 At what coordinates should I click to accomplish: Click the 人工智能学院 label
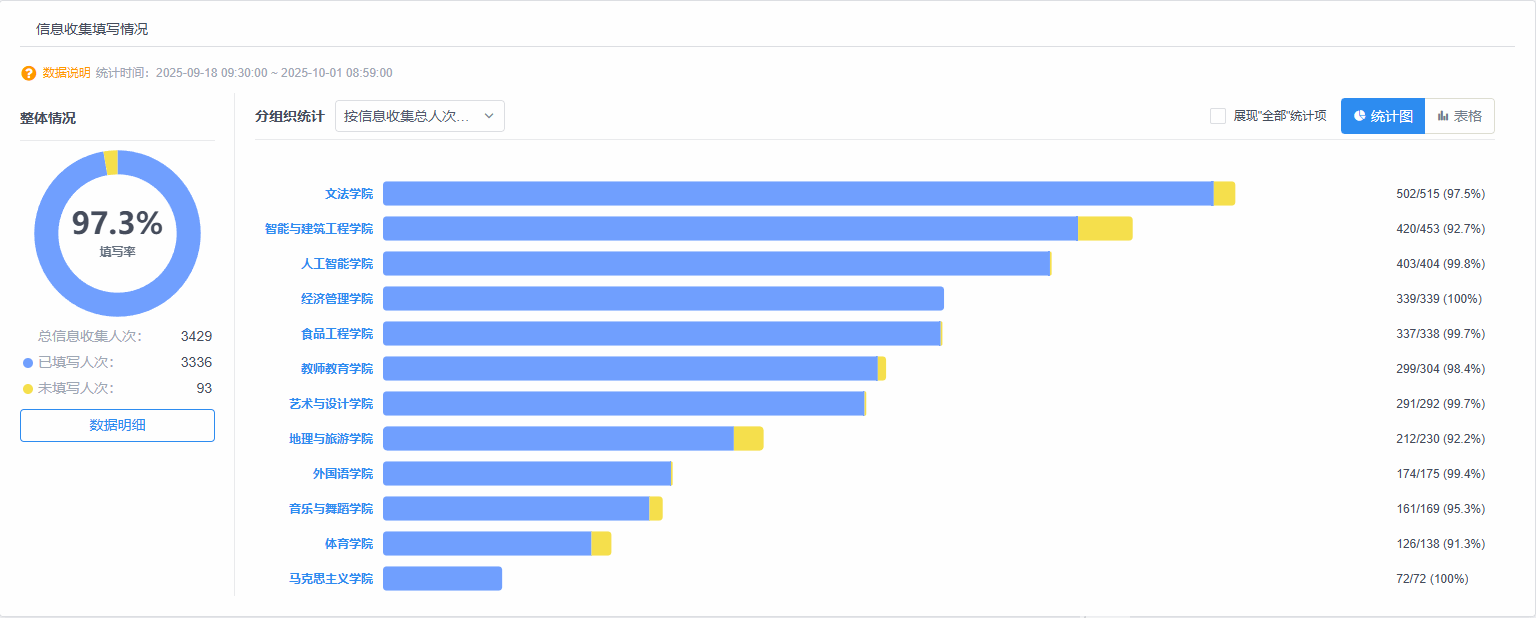[337, 264]
